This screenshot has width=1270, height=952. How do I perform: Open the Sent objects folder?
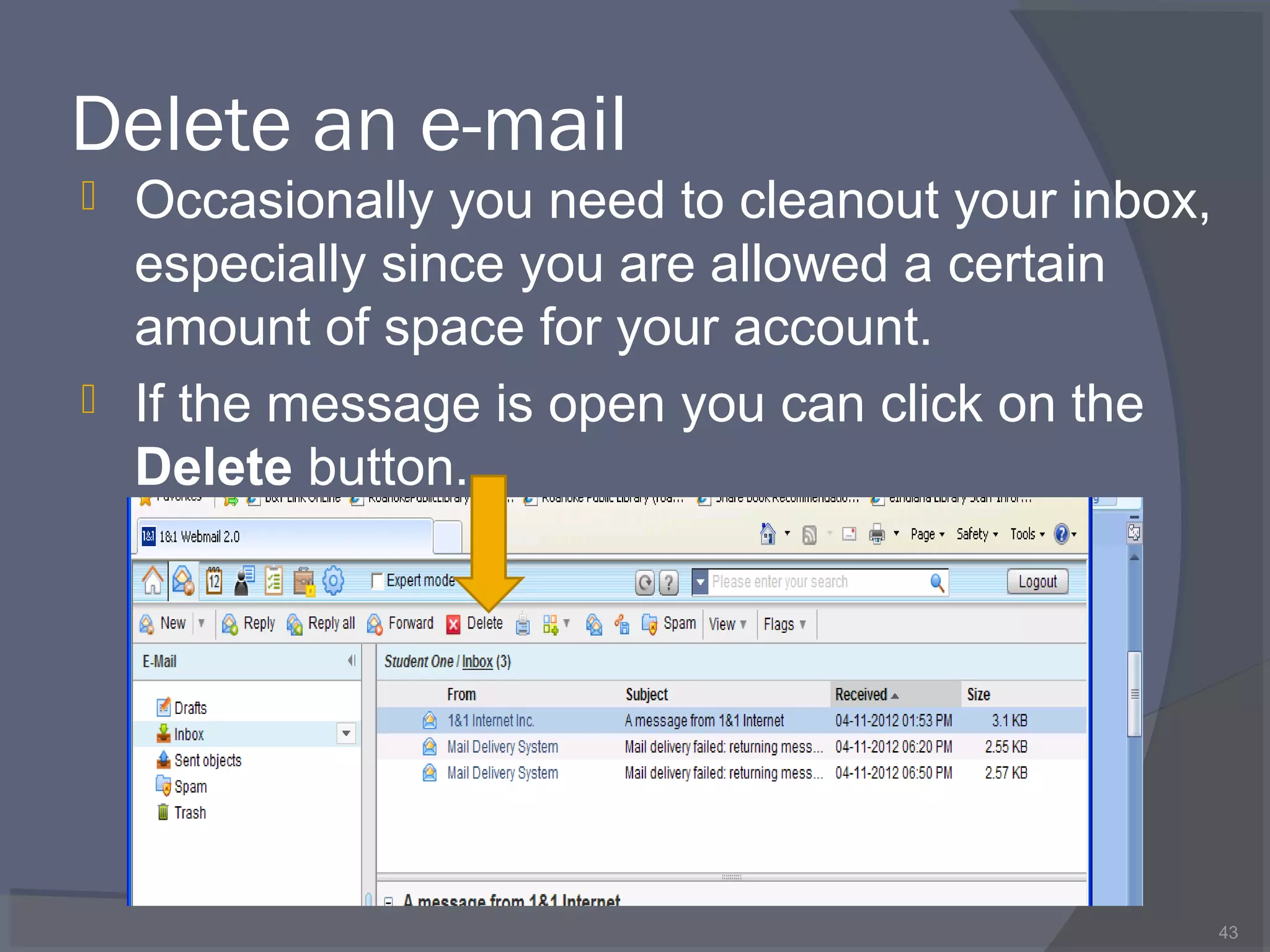tap(199, 760)
